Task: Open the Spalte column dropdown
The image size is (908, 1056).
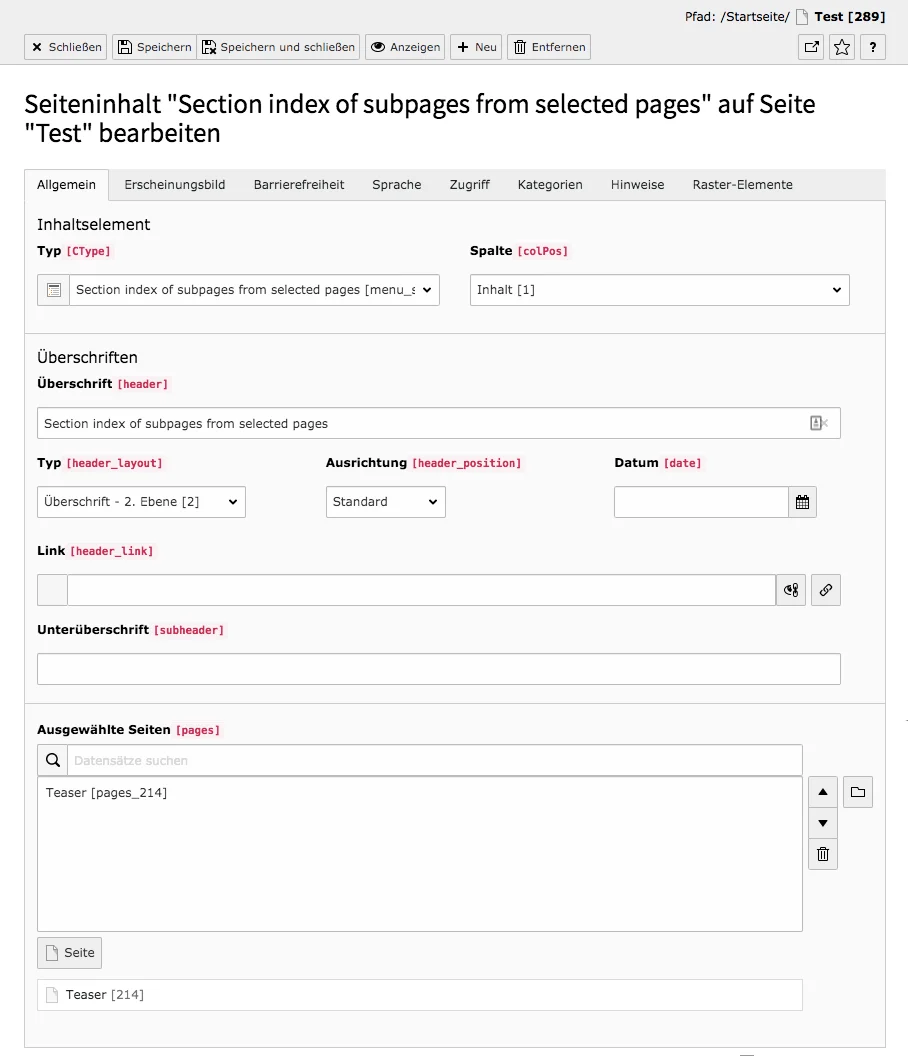Action: point(657,290)
